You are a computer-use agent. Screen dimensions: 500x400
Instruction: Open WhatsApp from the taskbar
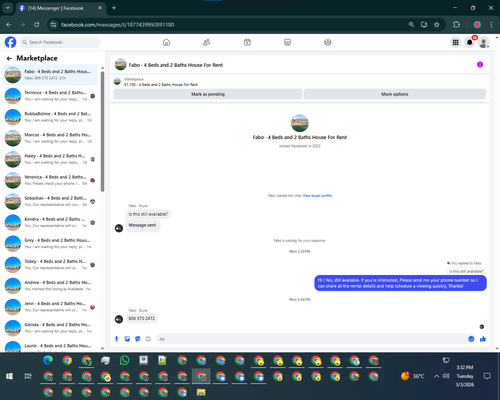coord(125,360)
